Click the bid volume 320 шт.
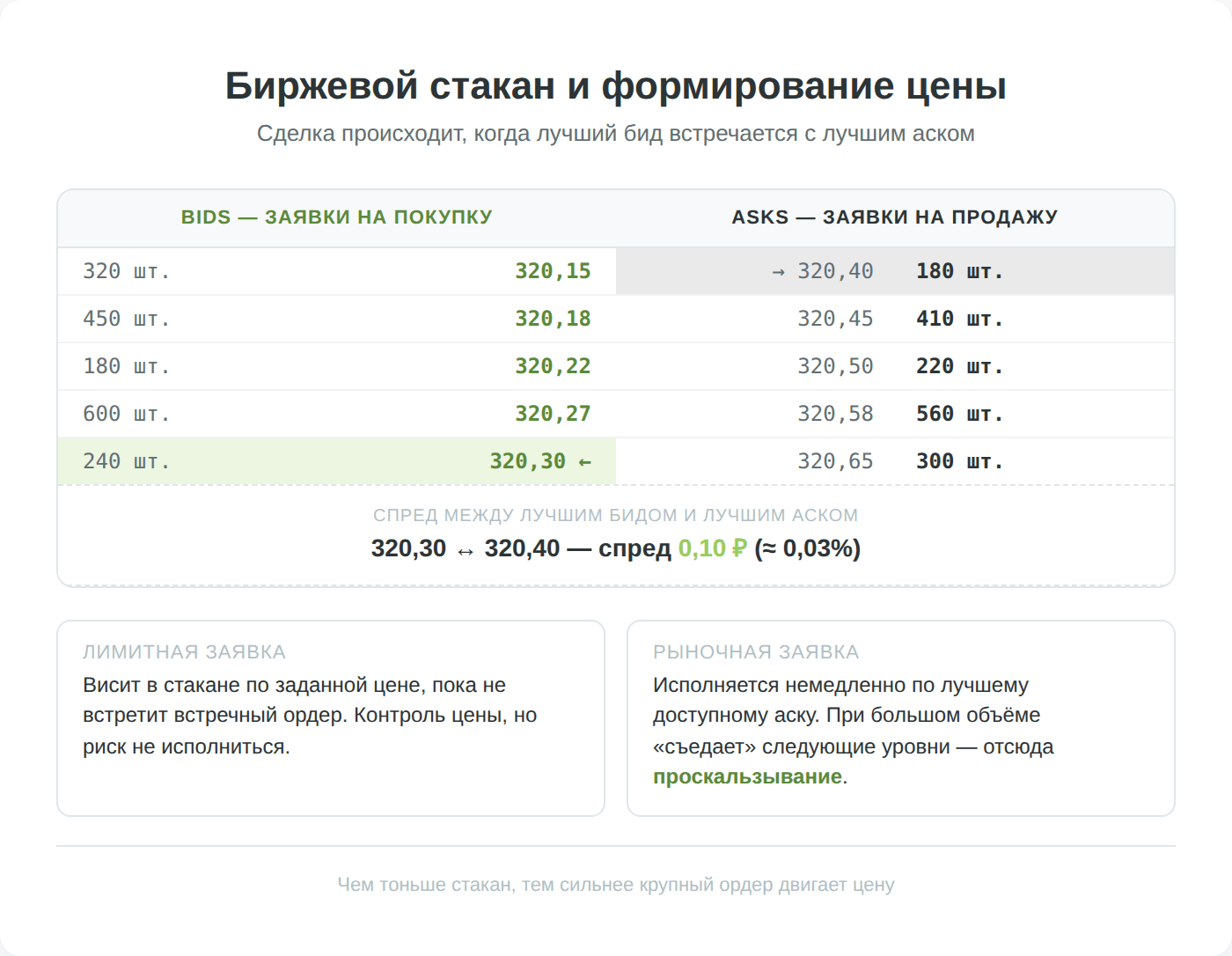The width and height of the screenshot is (1232, 956). point(127,271)
